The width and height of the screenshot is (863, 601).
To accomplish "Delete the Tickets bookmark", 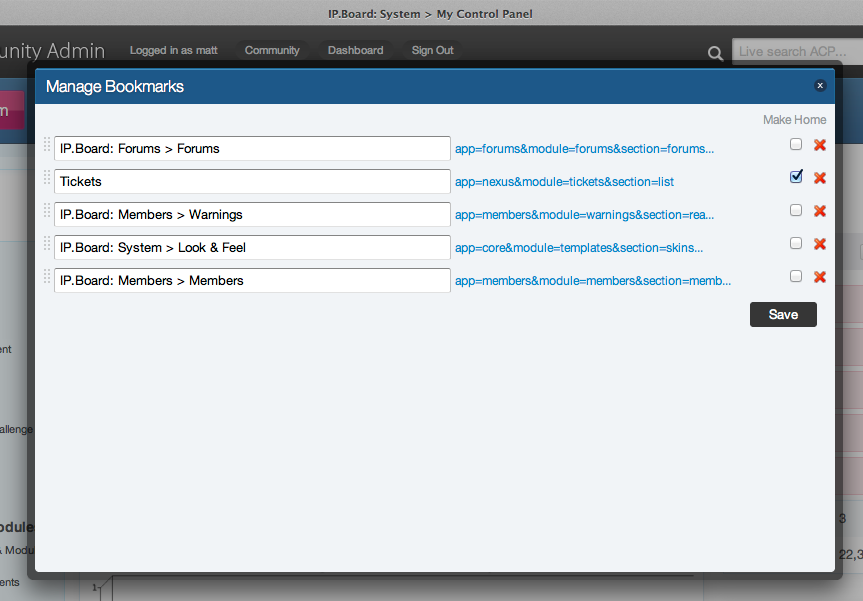I will [820, 178].
